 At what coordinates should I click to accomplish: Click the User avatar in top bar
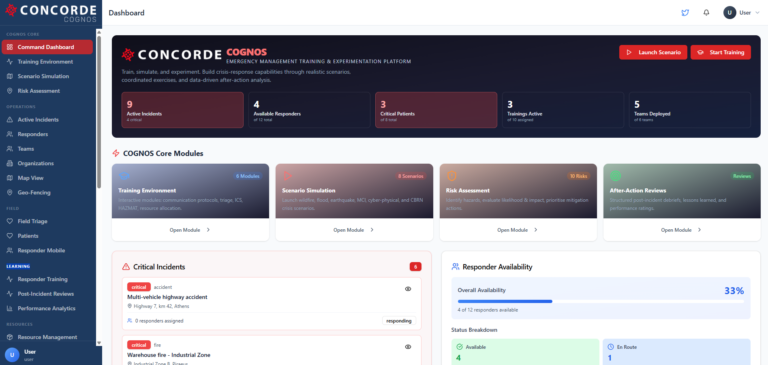pos(730,13)
